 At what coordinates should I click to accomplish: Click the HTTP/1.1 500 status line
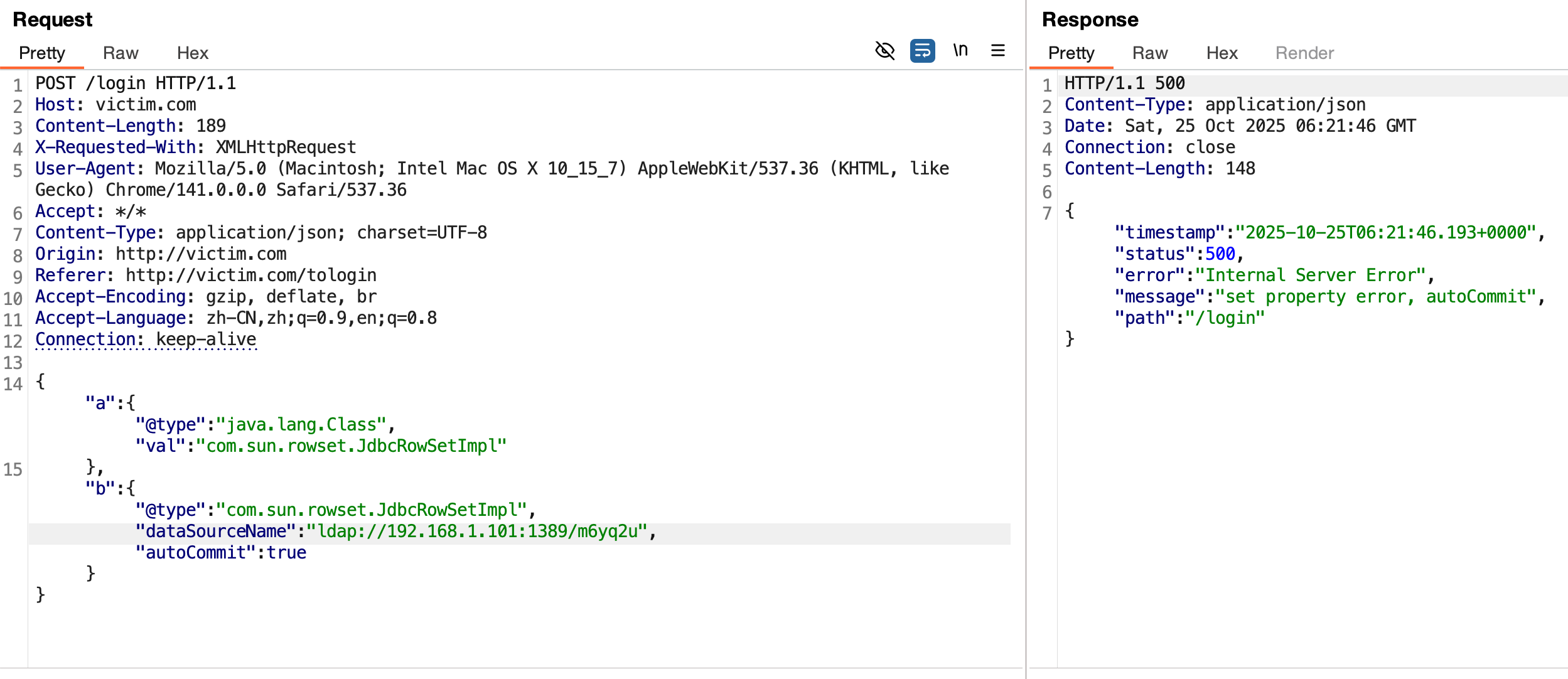pos(1124,83)
